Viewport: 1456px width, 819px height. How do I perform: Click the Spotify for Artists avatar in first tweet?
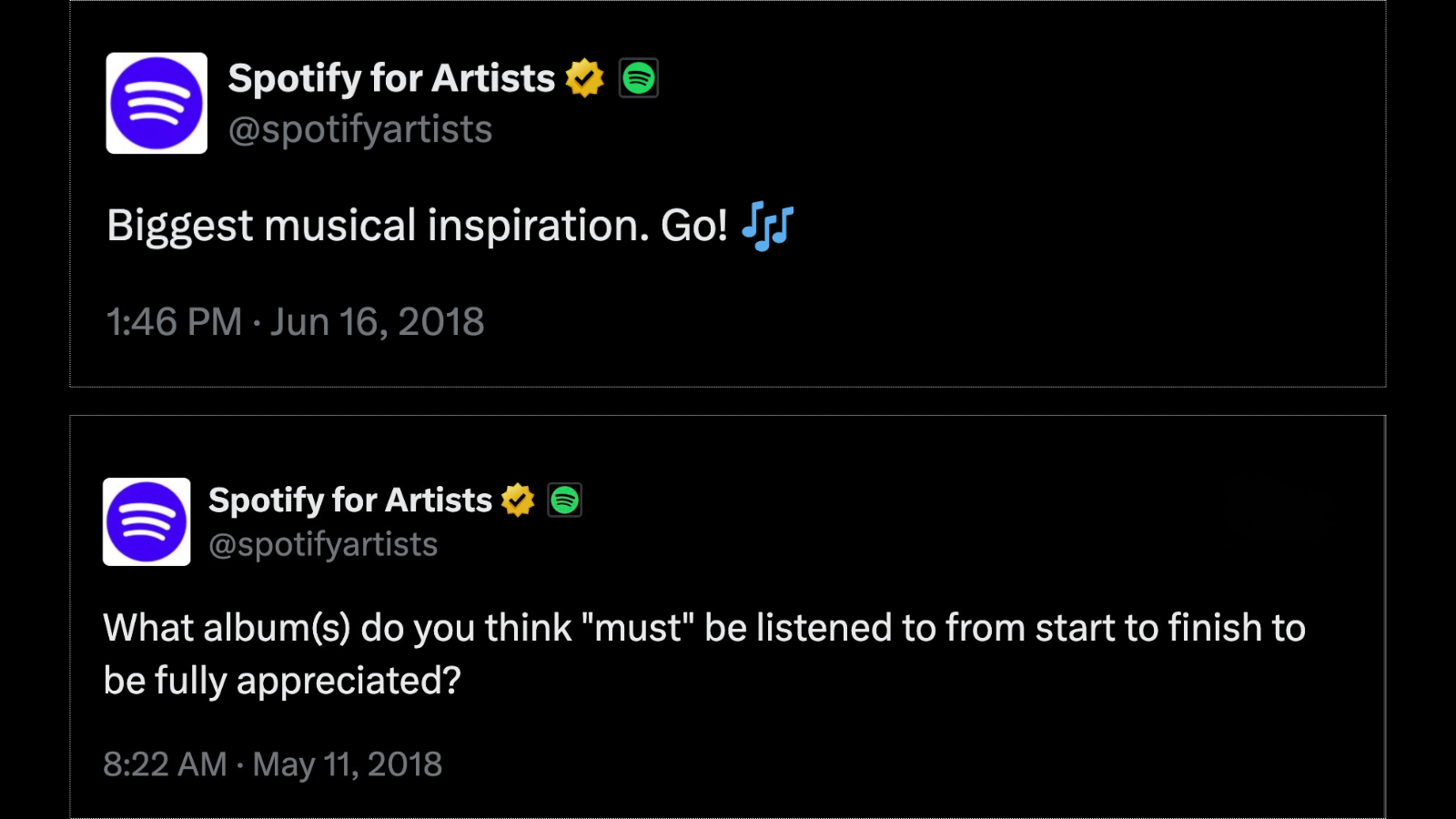point(157,103)
